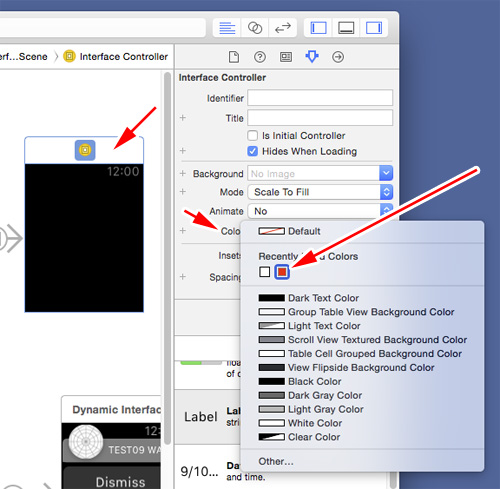The image size is (500, 489).
Task: Toggle the Navigator panel visibility
Action: (x=318, y=28)
